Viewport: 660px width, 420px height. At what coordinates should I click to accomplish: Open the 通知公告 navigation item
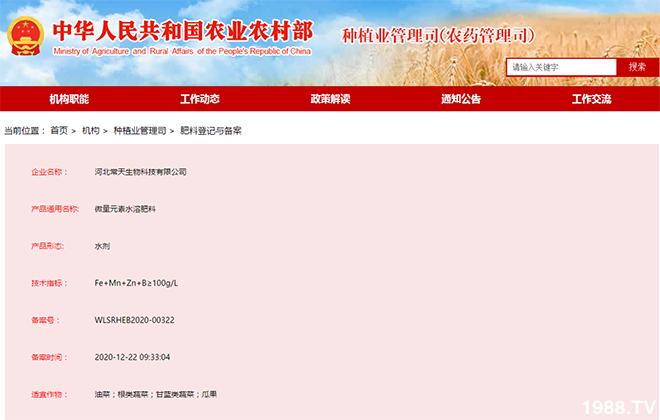[461, 99]
